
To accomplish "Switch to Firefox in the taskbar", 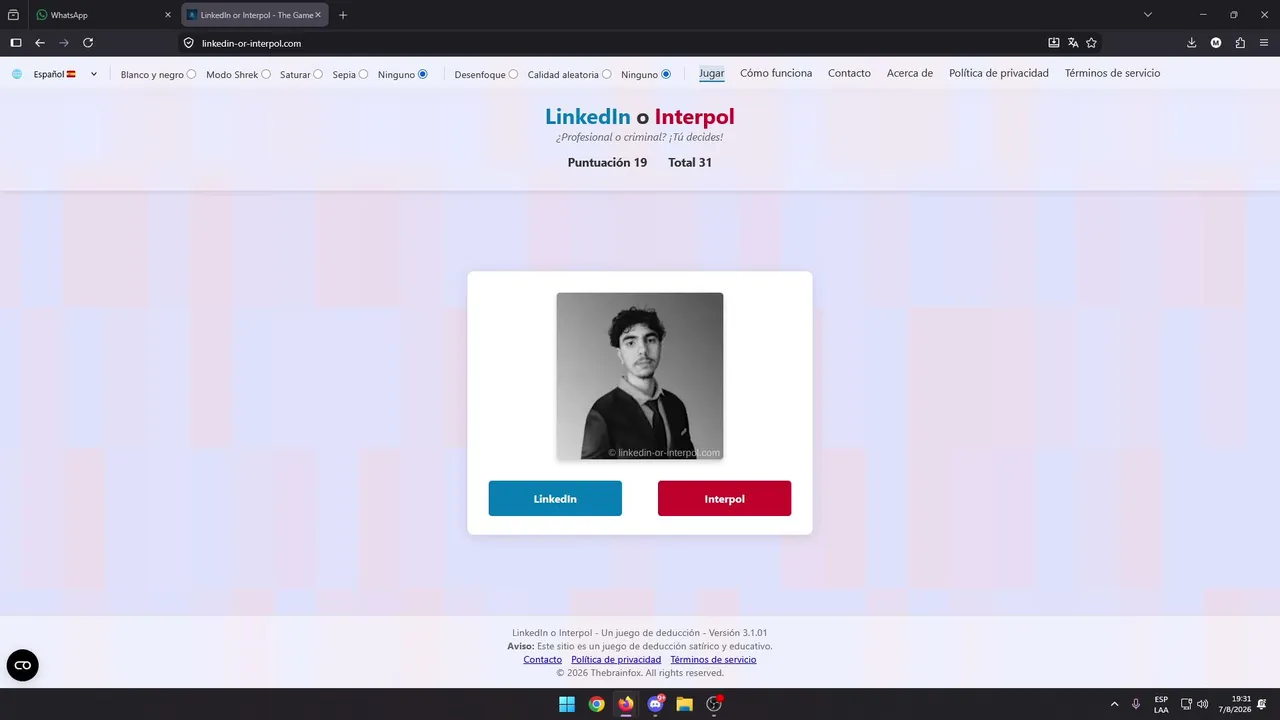I will coord(626,704).
